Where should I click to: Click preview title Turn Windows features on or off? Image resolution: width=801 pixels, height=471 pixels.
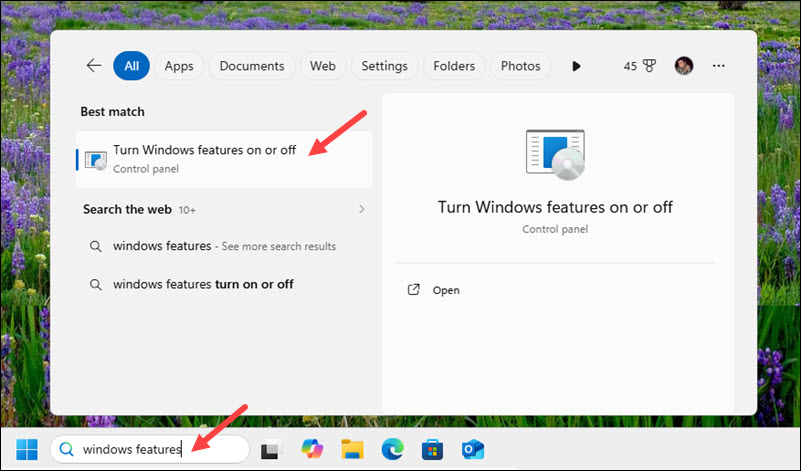555,207
